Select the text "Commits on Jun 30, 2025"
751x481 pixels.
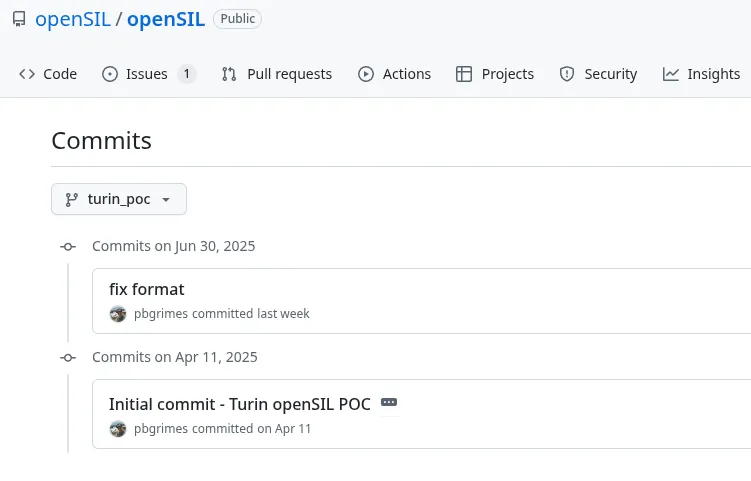click(x=173, y=246)
